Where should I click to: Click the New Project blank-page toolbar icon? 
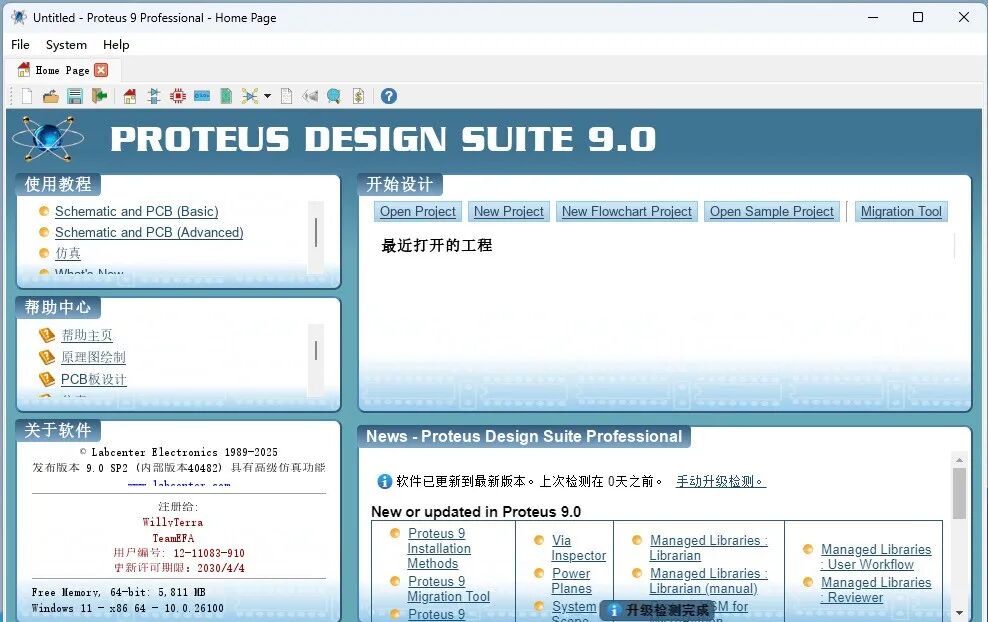[27, 96]
